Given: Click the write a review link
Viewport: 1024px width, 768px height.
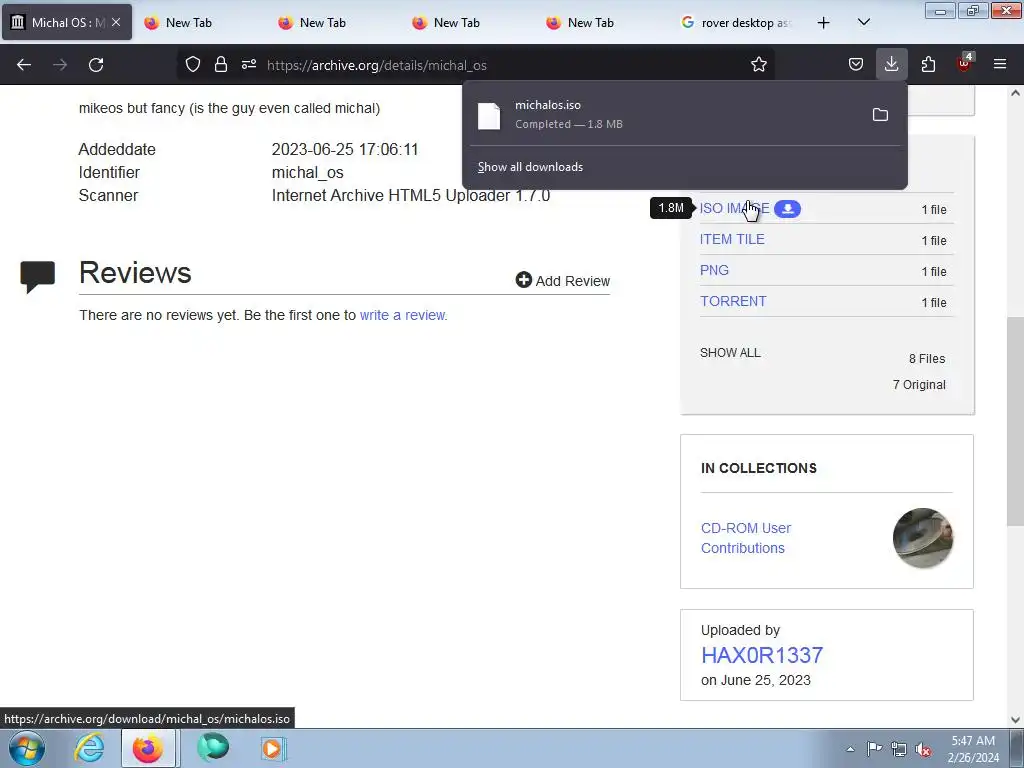Looking at the screenshot, I should click(x=402, y=315).
